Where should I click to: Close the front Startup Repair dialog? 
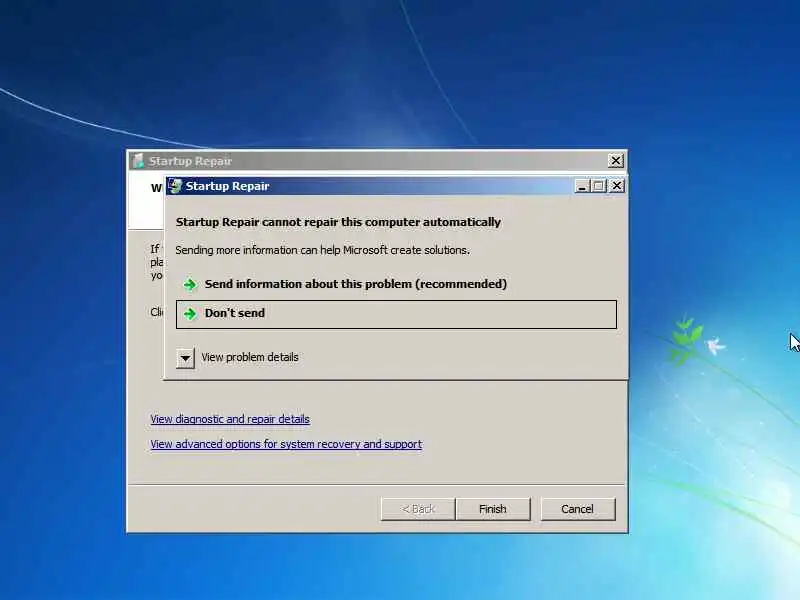tap(617, 186)
